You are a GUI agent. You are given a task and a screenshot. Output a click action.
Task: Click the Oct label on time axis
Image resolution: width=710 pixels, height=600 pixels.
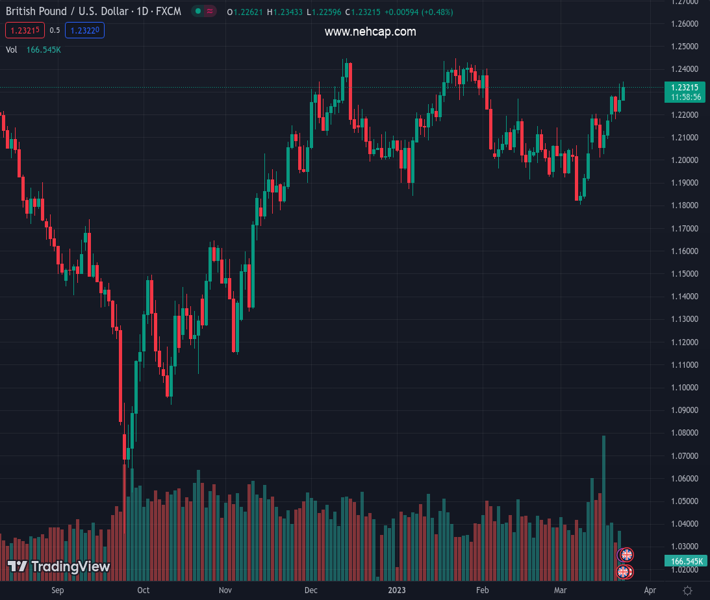coord(143,590)
